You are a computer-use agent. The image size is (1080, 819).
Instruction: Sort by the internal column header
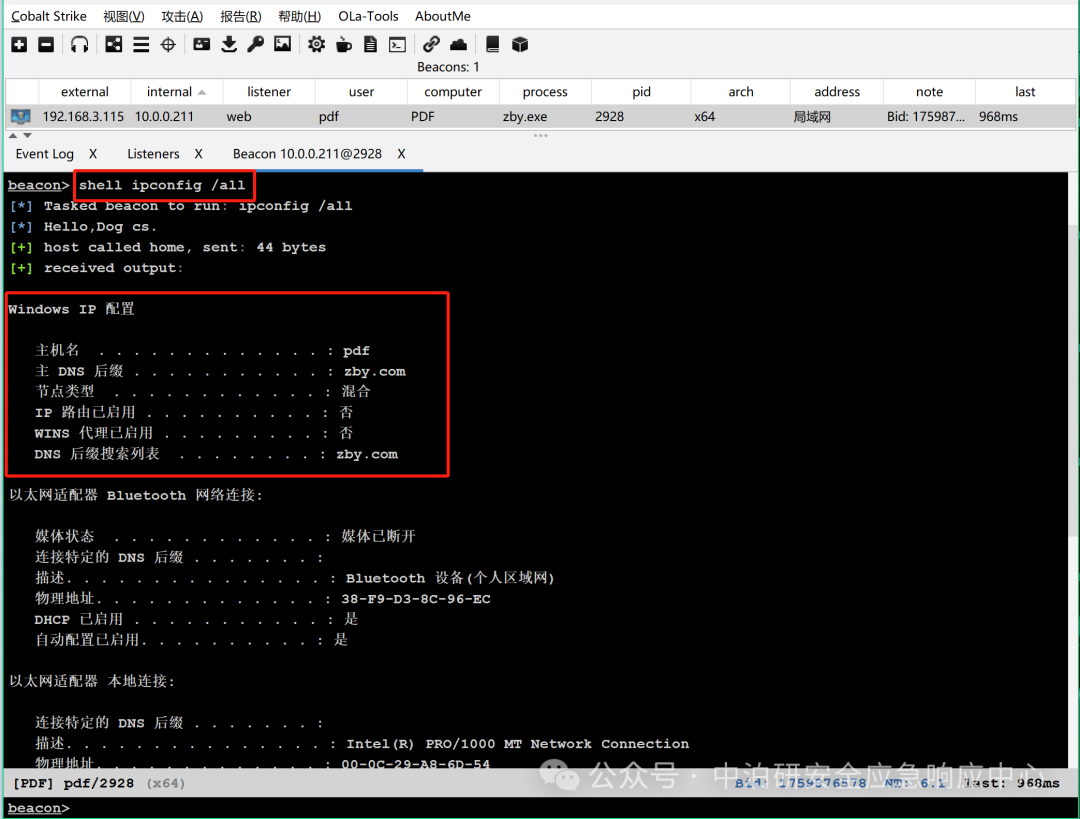pyautogui.click(x=176, y=92)
